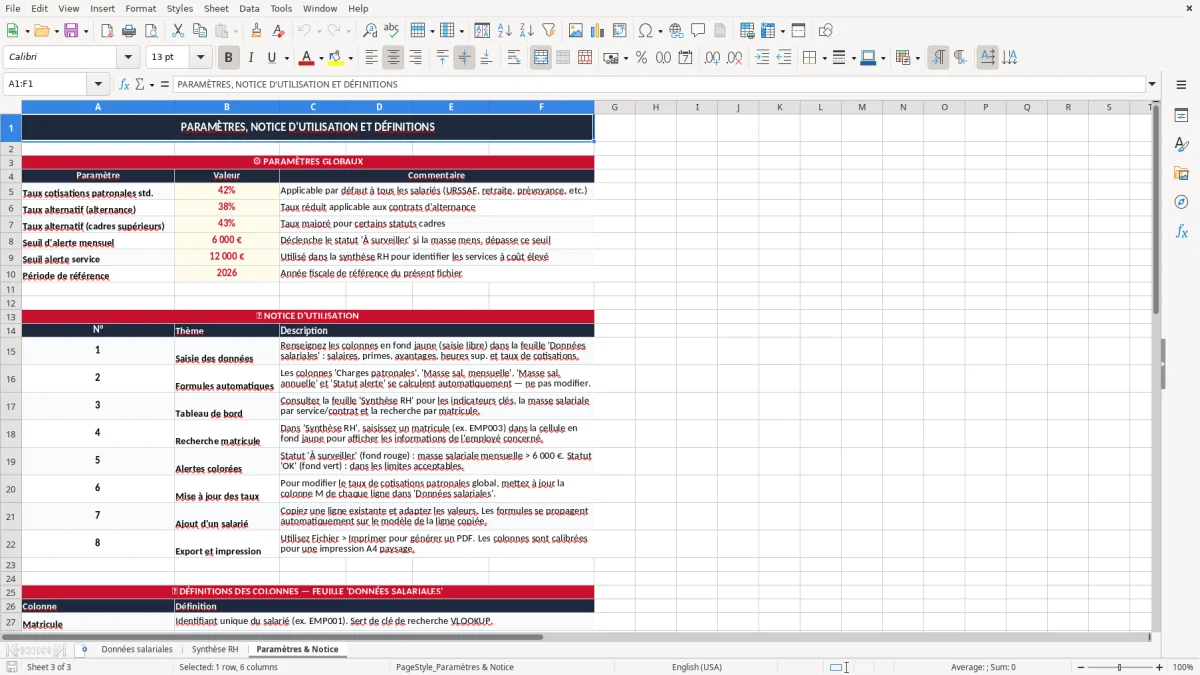Open the sidebar Navigator compass icon

click(x=1181, y=202)
